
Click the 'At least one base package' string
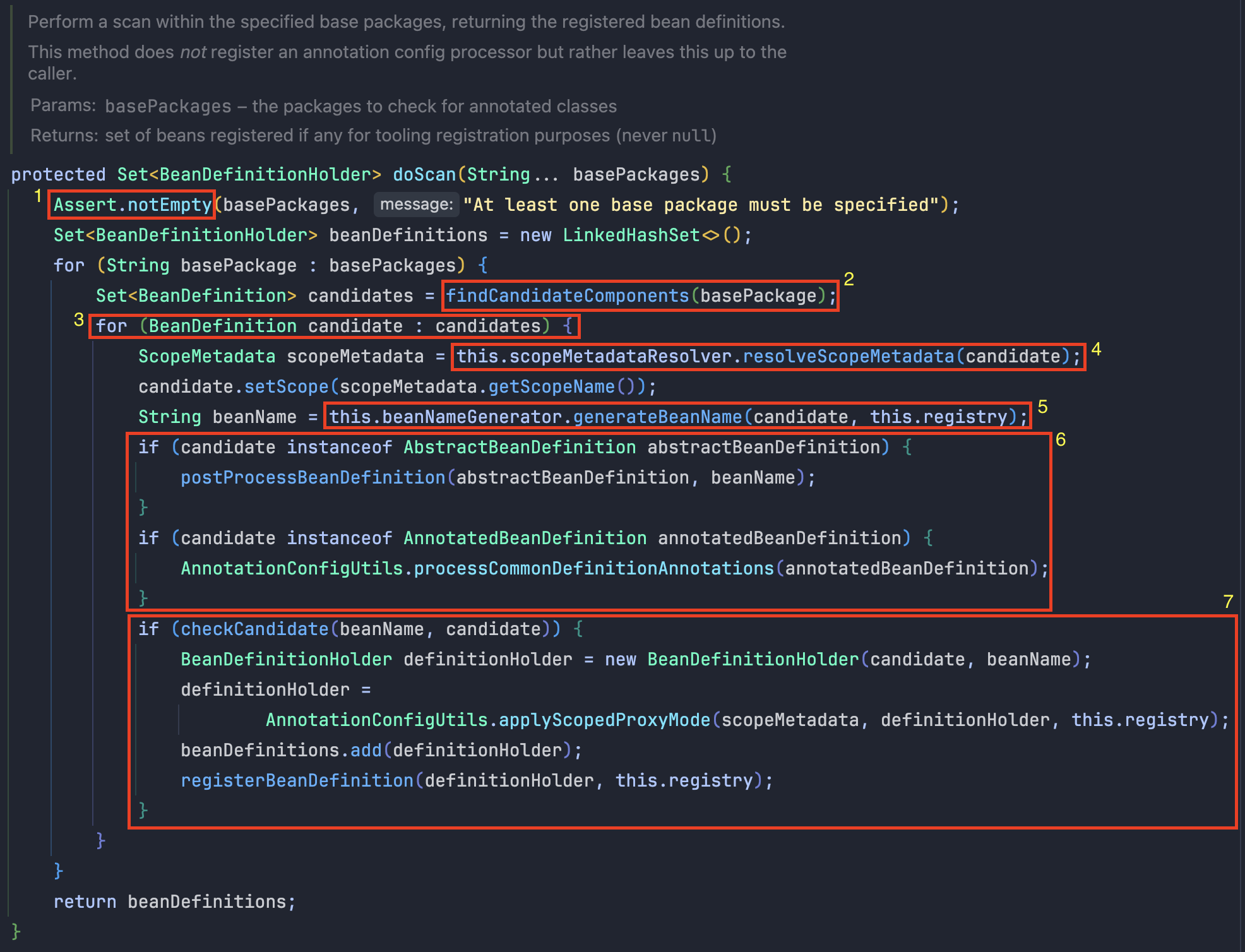(701, 205)
